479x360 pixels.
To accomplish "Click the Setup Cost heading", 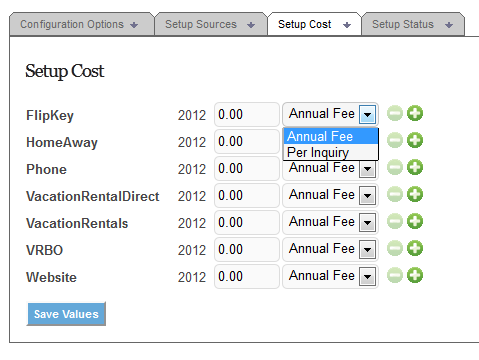I will [x=65, y=71].
